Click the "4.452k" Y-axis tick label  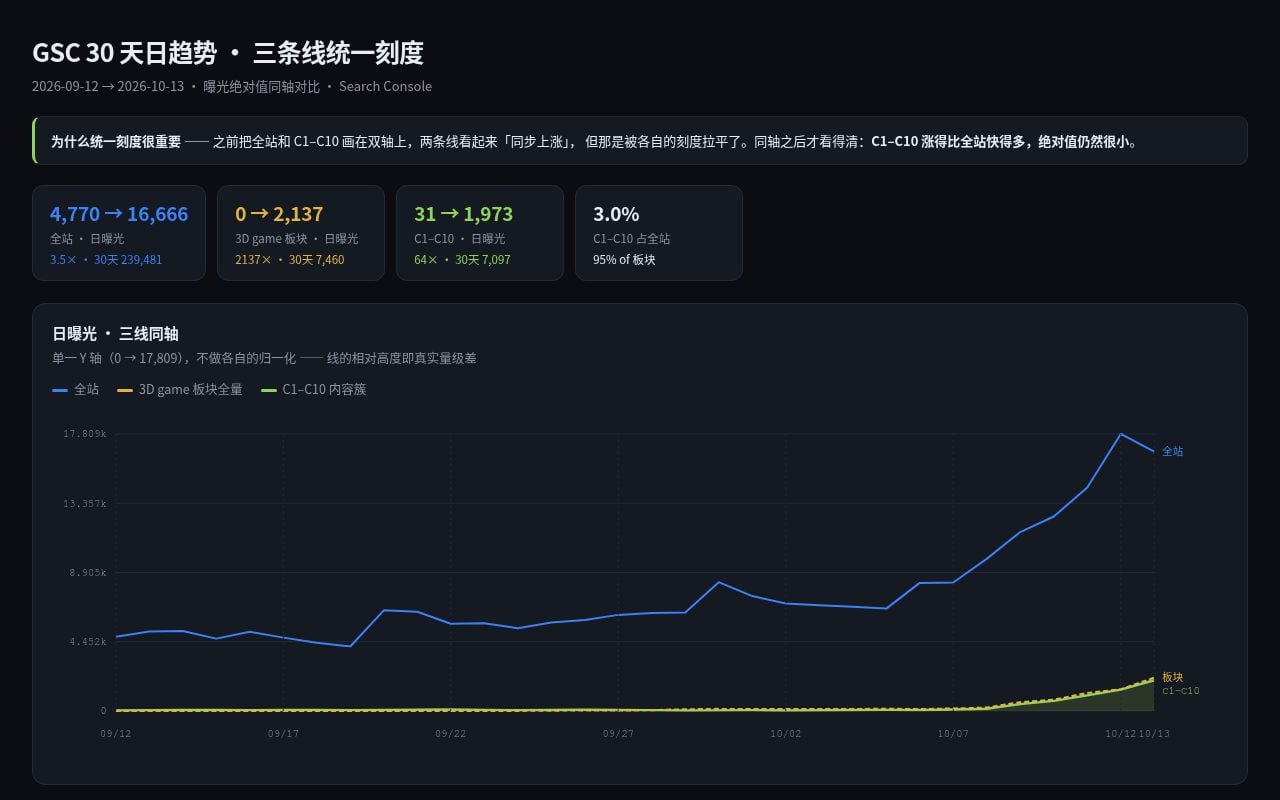coord(87,642)
